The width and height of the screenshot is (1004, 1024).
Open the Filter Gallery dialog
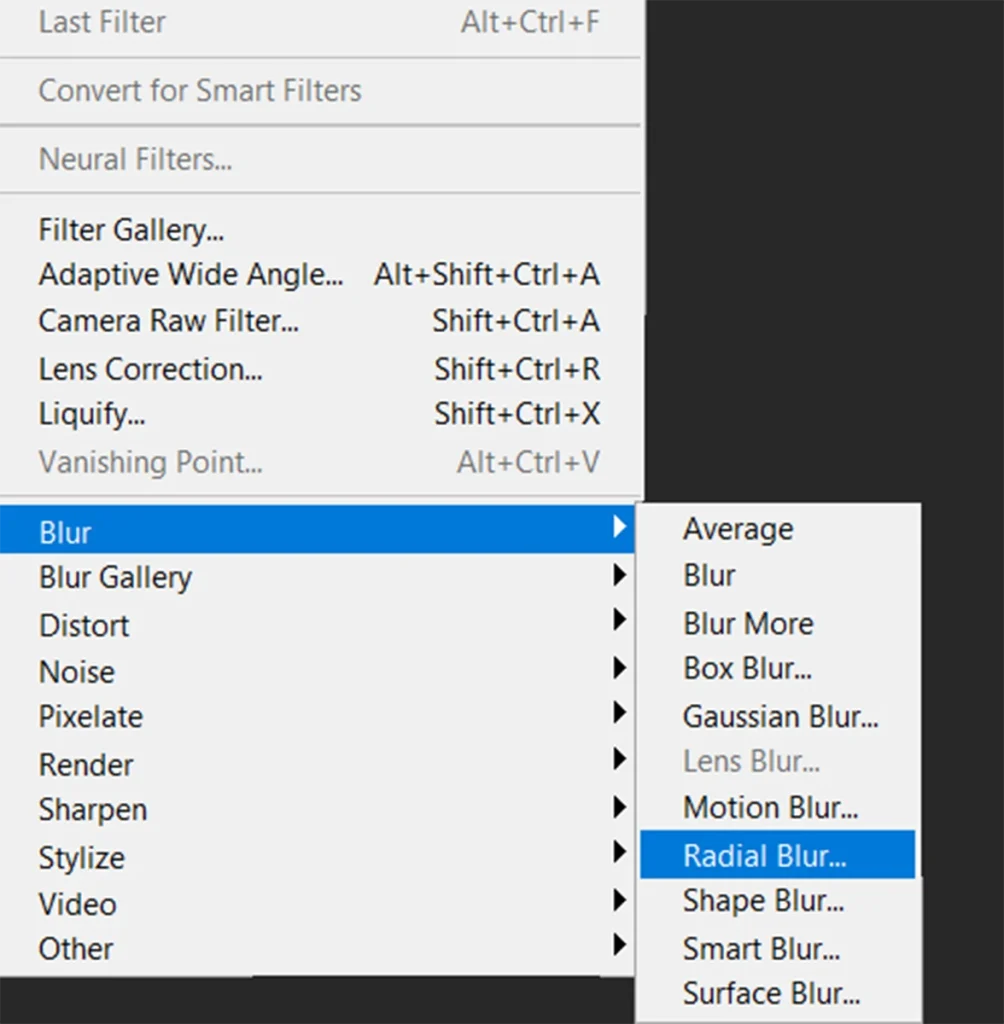(x=131, y=230)
